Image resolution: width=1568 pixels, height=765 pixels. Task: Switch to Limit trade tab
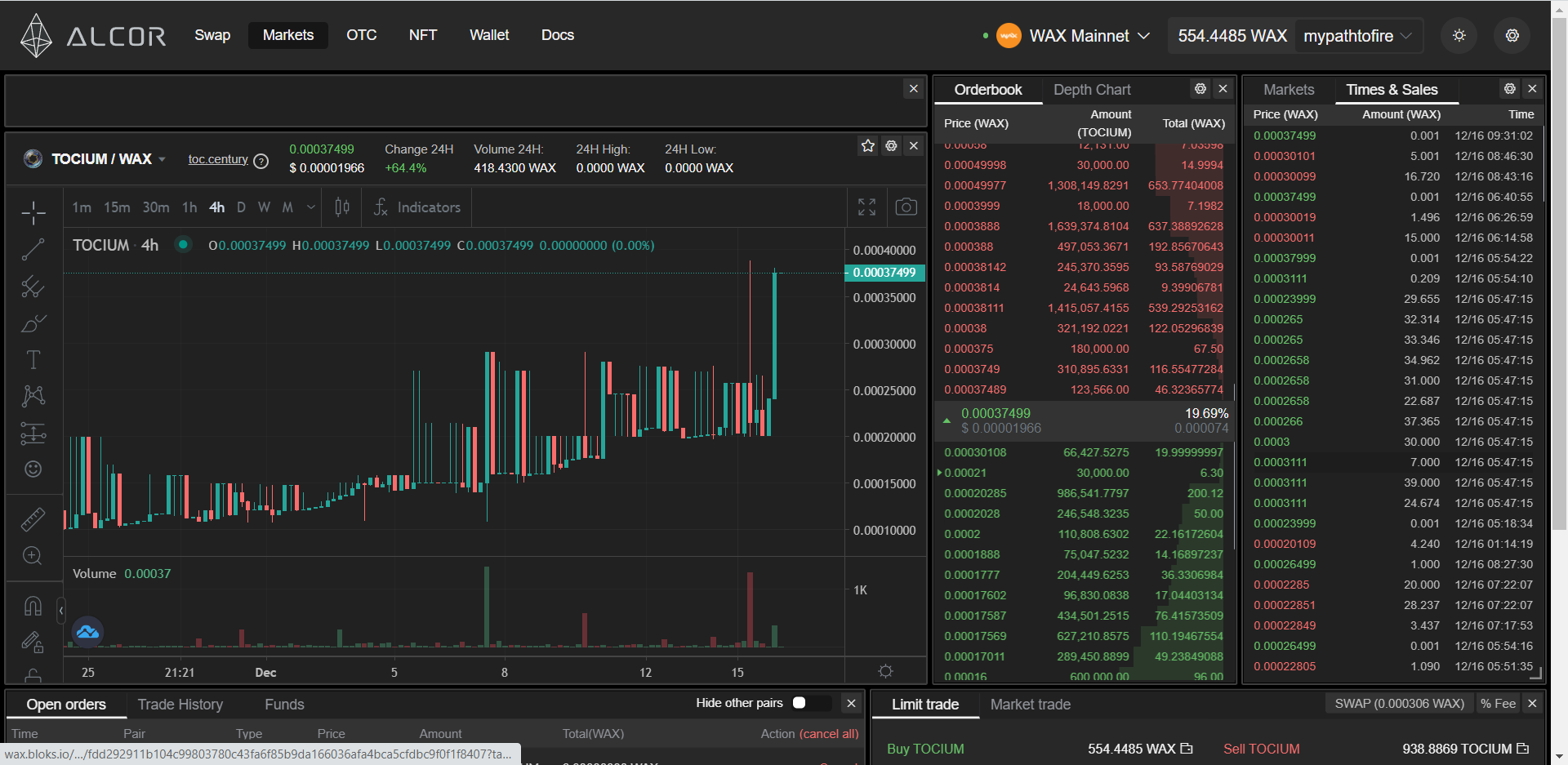click(x=925, y=705)
